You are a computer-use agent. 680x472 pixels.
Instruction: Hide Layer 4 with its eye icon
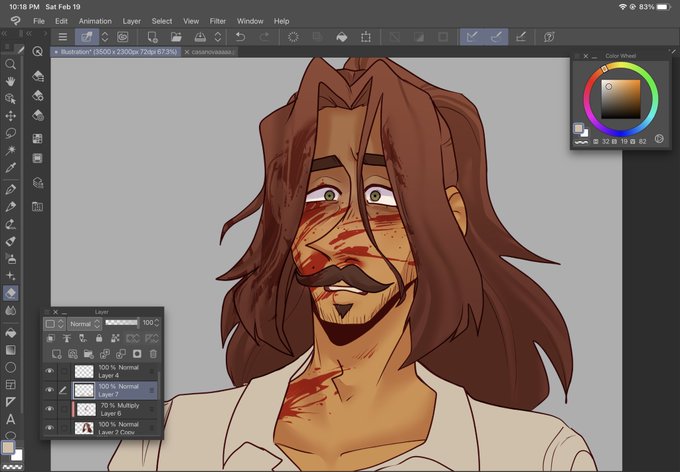49,371
